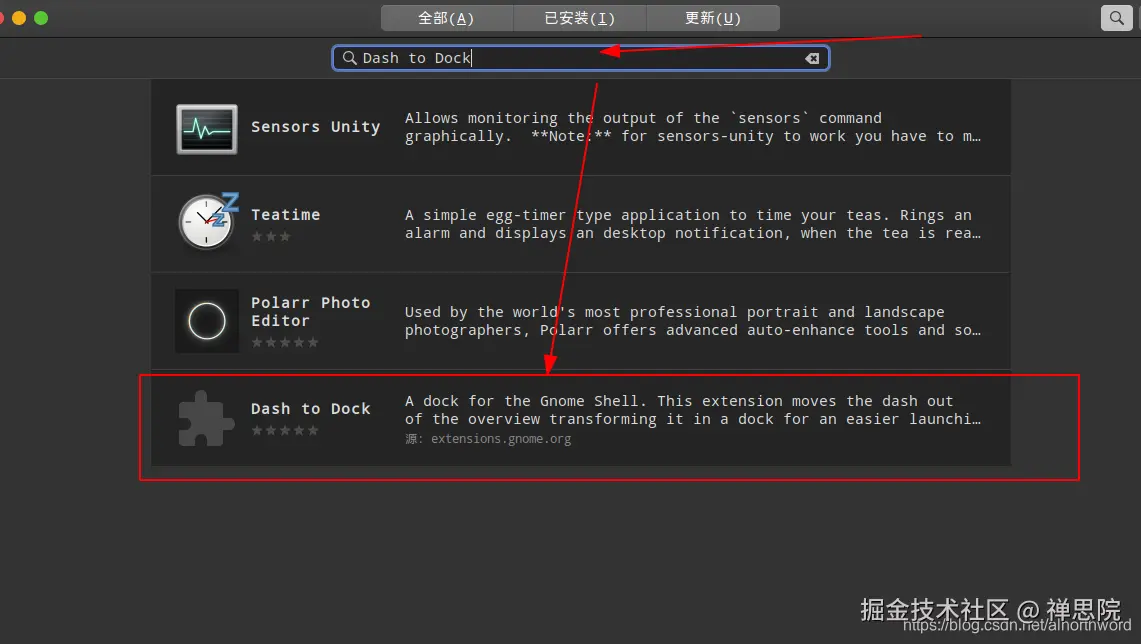Select the Sensors Unity title
Viewport: 1141px width, 644px height.
pyautogui.click(x=315, y=127)
